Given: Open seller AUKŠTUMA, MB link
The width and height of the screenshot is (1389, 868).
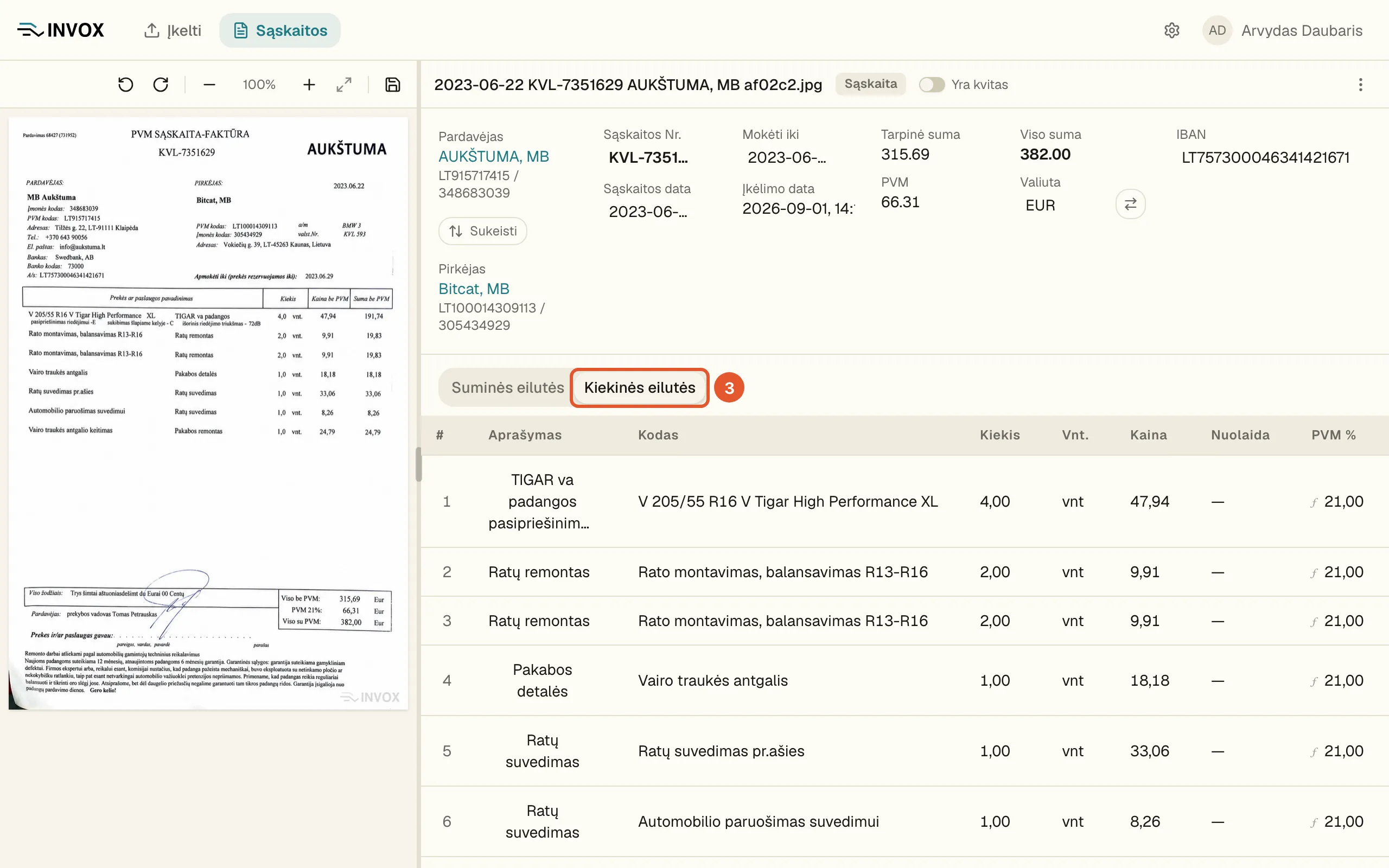Looking at the screenshot, I should (494, 157).
